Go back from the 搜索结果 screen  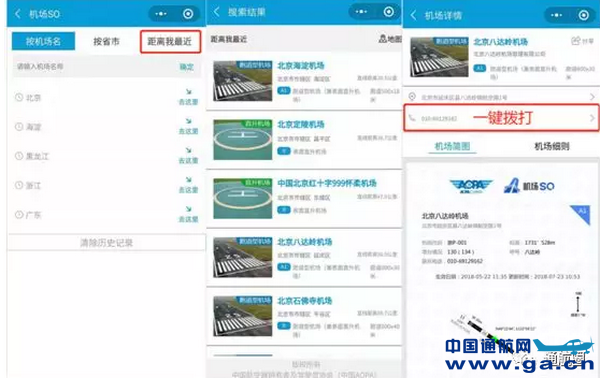(x=217, y=12)
